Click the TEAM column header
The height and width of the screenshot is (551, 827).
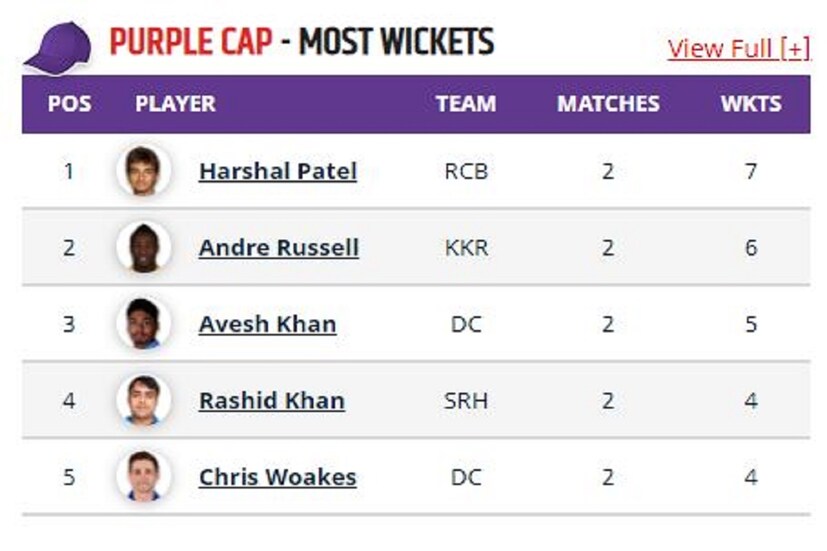tap(465, 104)
